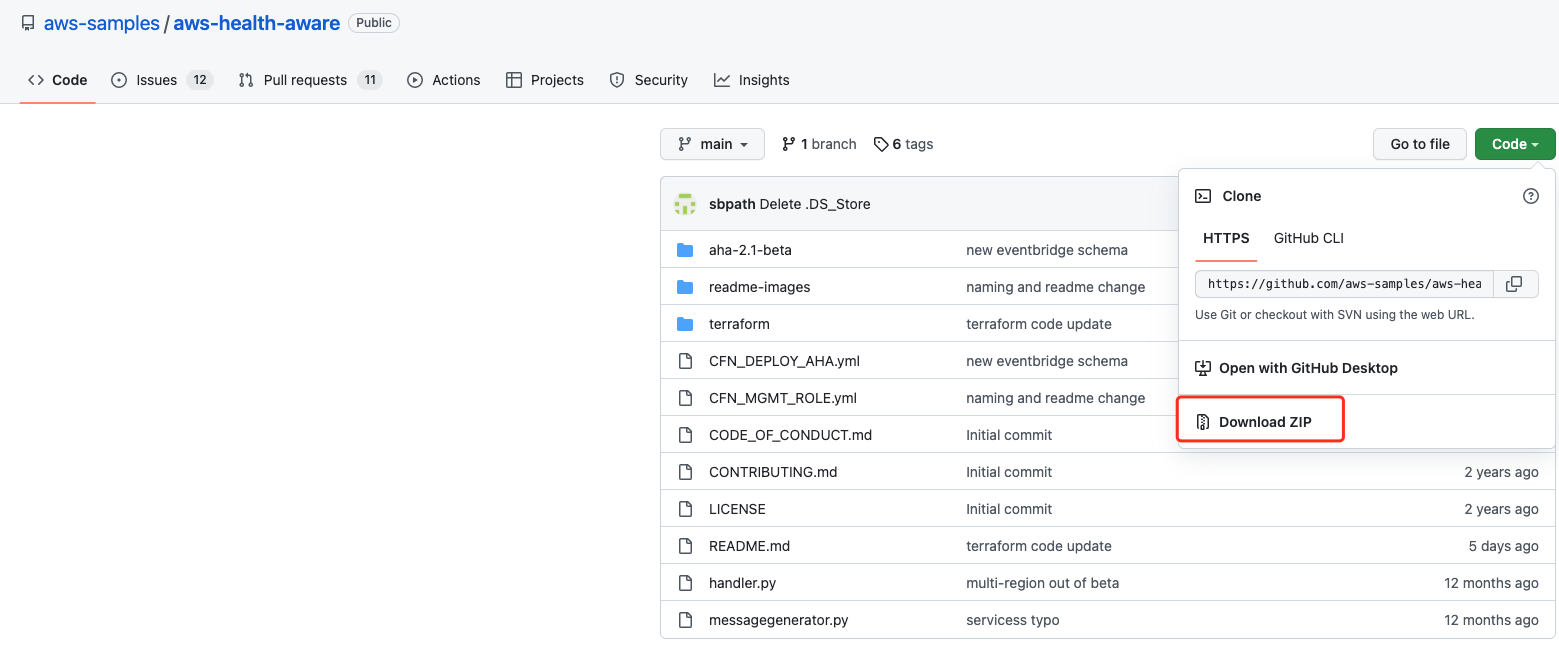Click the Go to file button
The image size is (1559, 647).
pos(1419,143)
